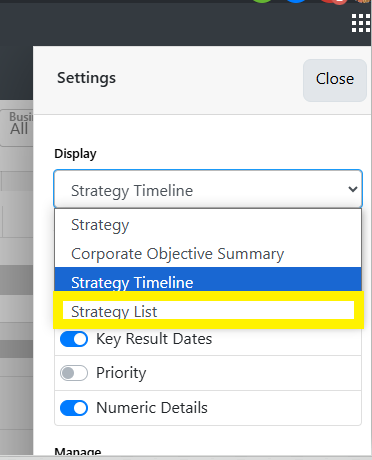Expand the Business filter showing All
Viewport: 372px width, 460px height.
click(x=17, y=128)
